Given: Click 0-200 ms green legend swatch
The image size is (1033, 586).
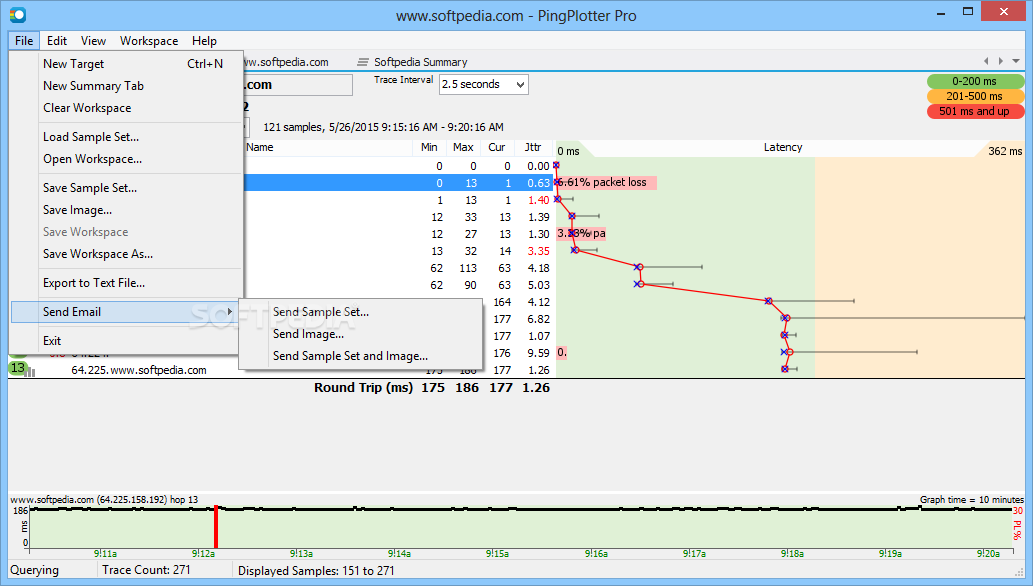Looking at the screenshot, I should pos(975,81).
